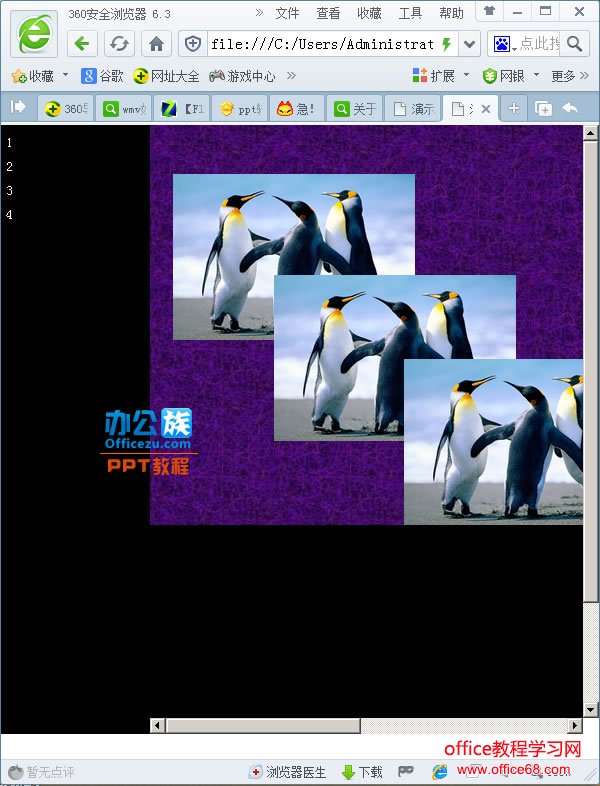600x786 pixels.
Task: Switch to the 360 tab
Action: 66,108
